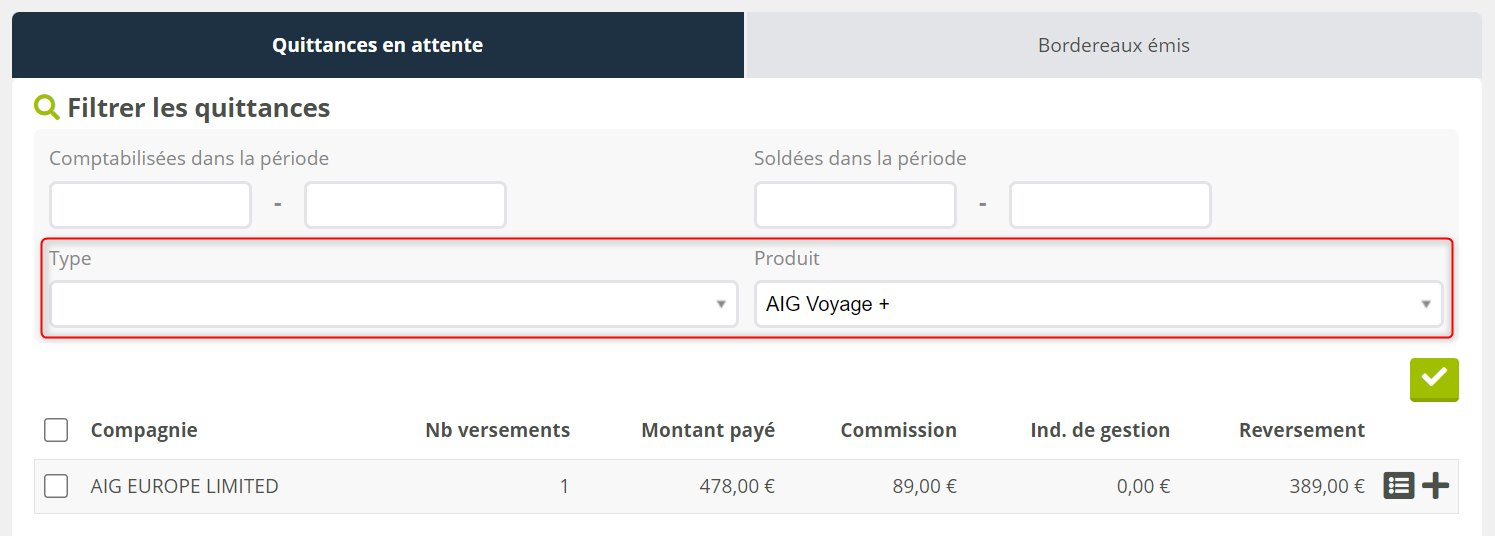The image size is (1495, 536).
Task: Click the Comptabilisées period end date field
Action: tap(405, 205)
